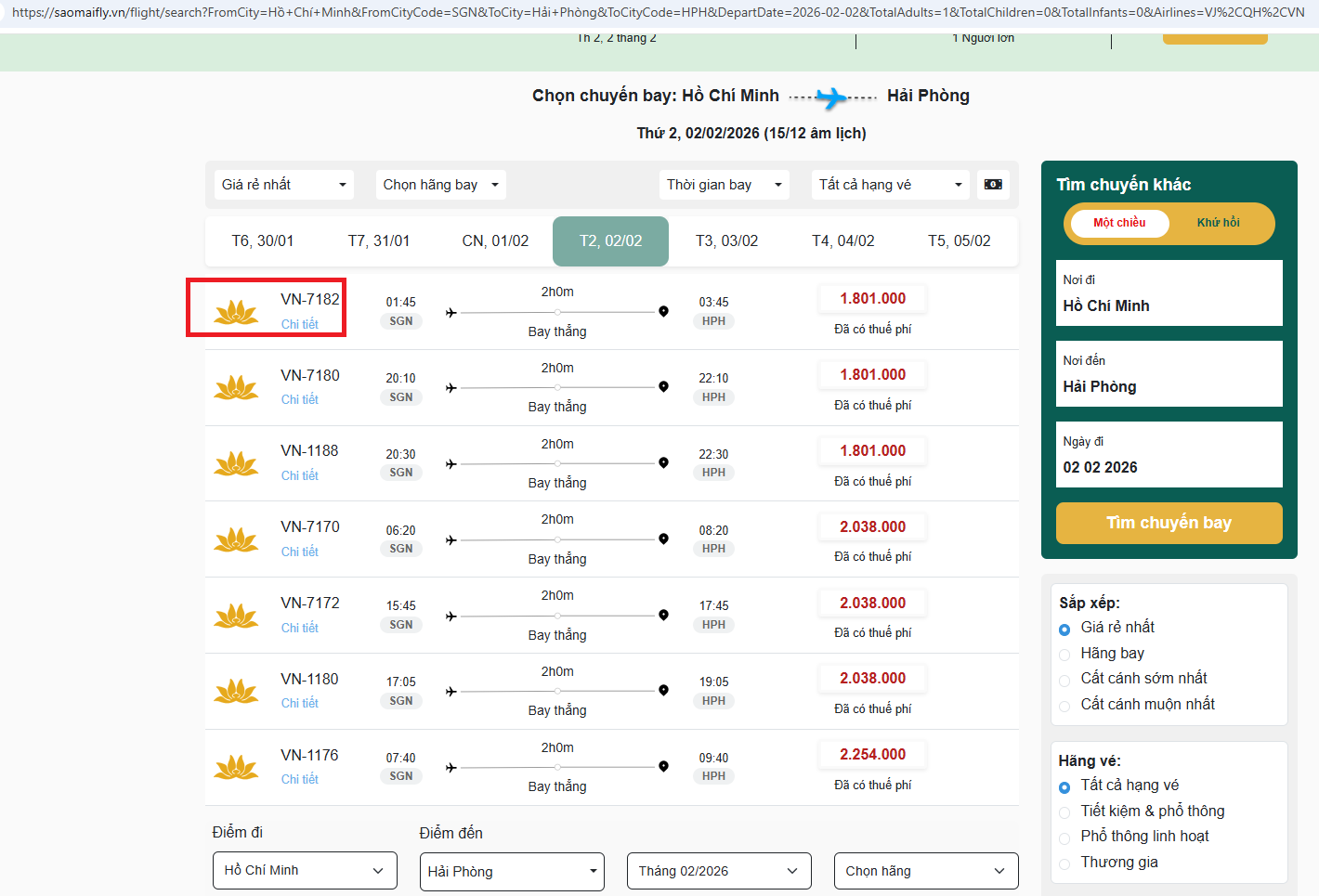1319x896 pixels.
Task: Click the destination pin icon for VN-1188
Action: click(x=663, y=463)
